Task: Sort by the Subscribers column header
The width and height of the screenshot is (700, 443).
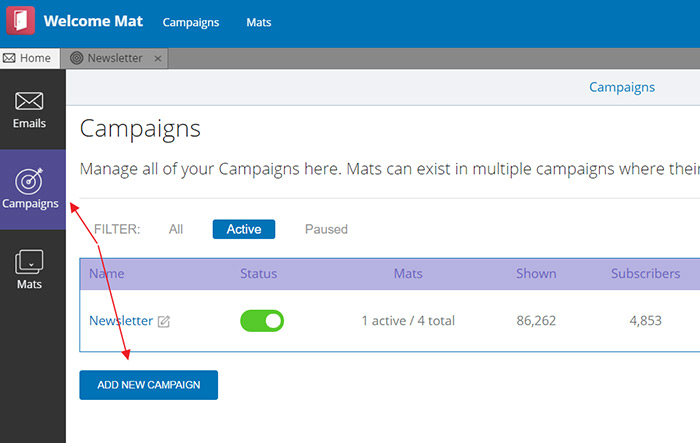Action: [645, 273]
